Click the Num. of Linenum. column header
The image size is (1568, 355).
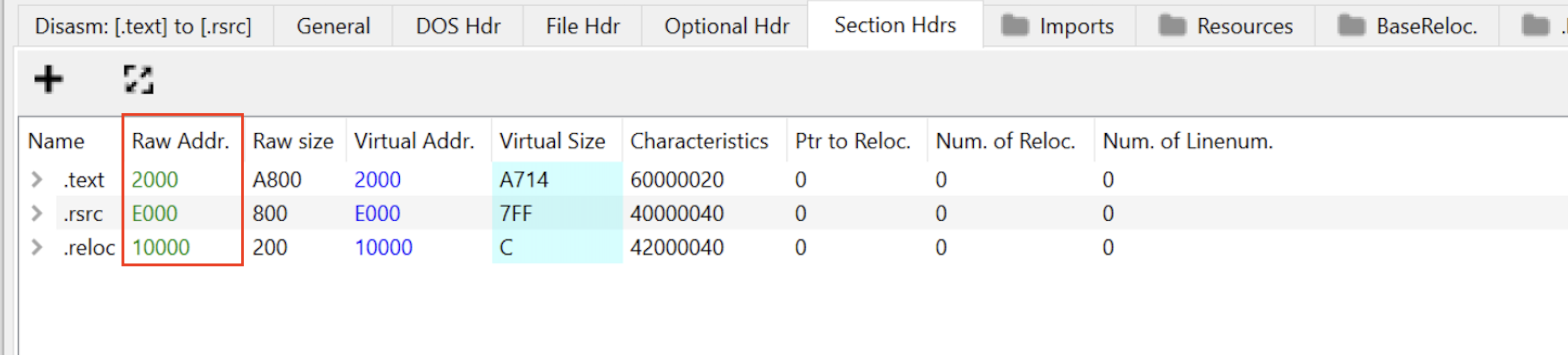[1188, 141]
